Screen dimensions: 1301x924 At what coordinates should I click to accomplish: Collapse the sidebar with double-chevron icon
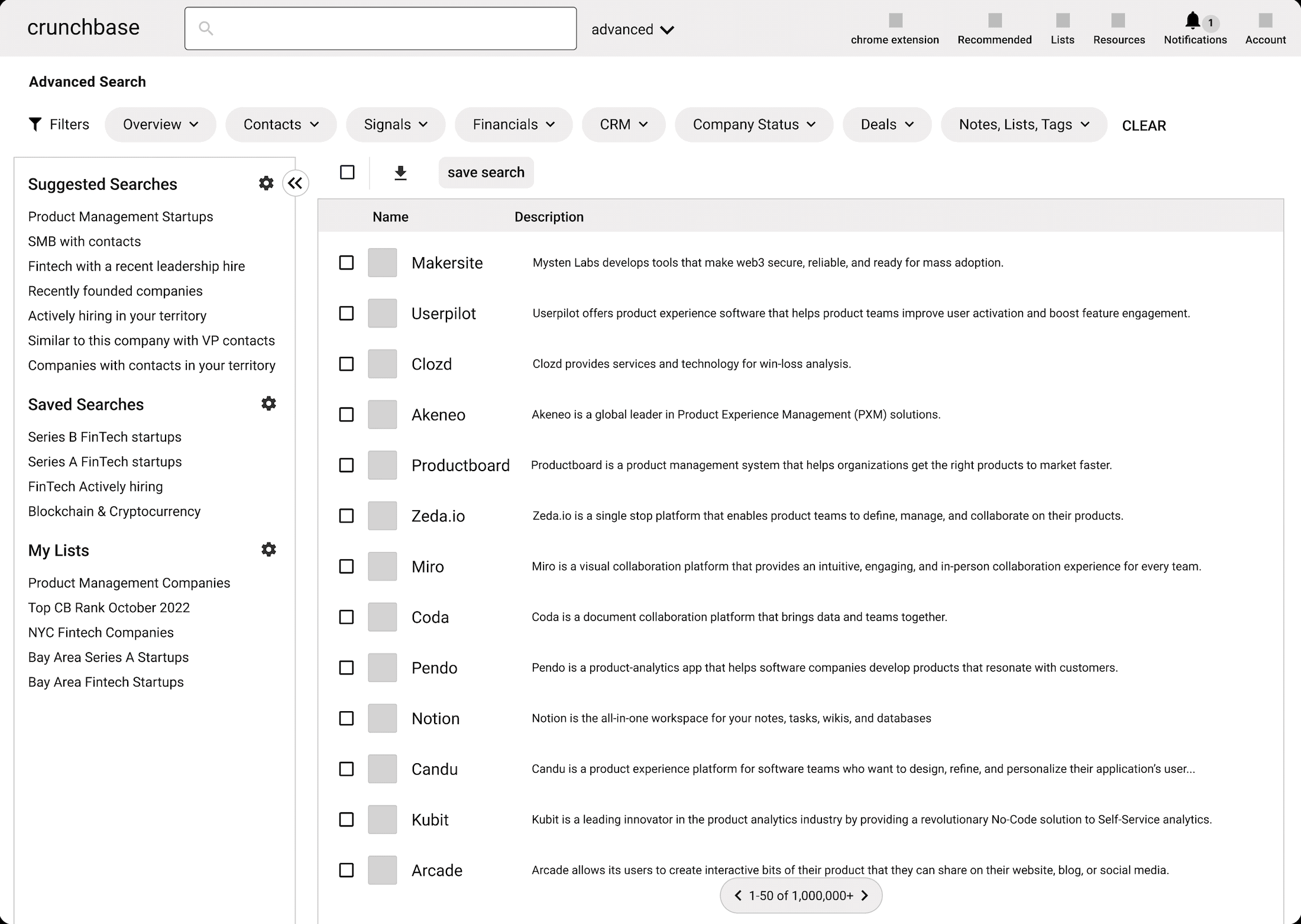295,183
